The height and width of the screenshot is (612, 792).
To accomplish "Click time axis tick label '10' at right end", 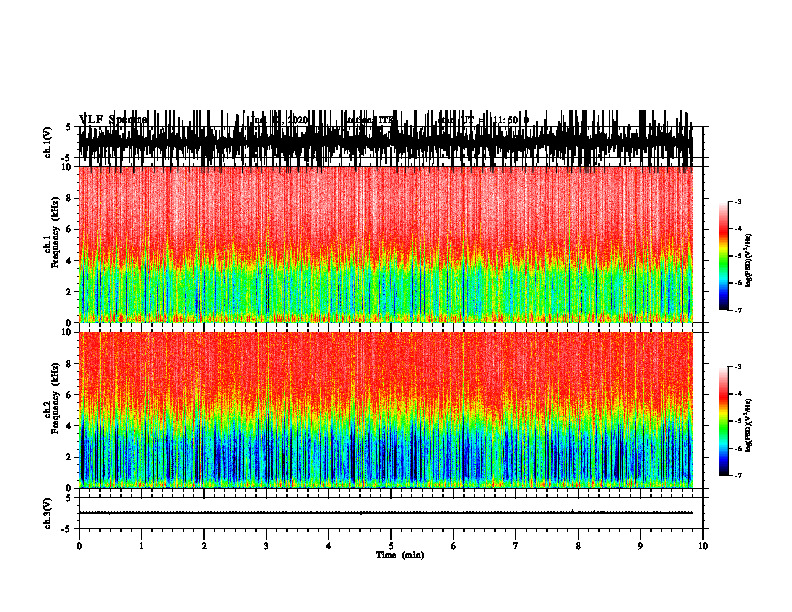I will point(703,546).
